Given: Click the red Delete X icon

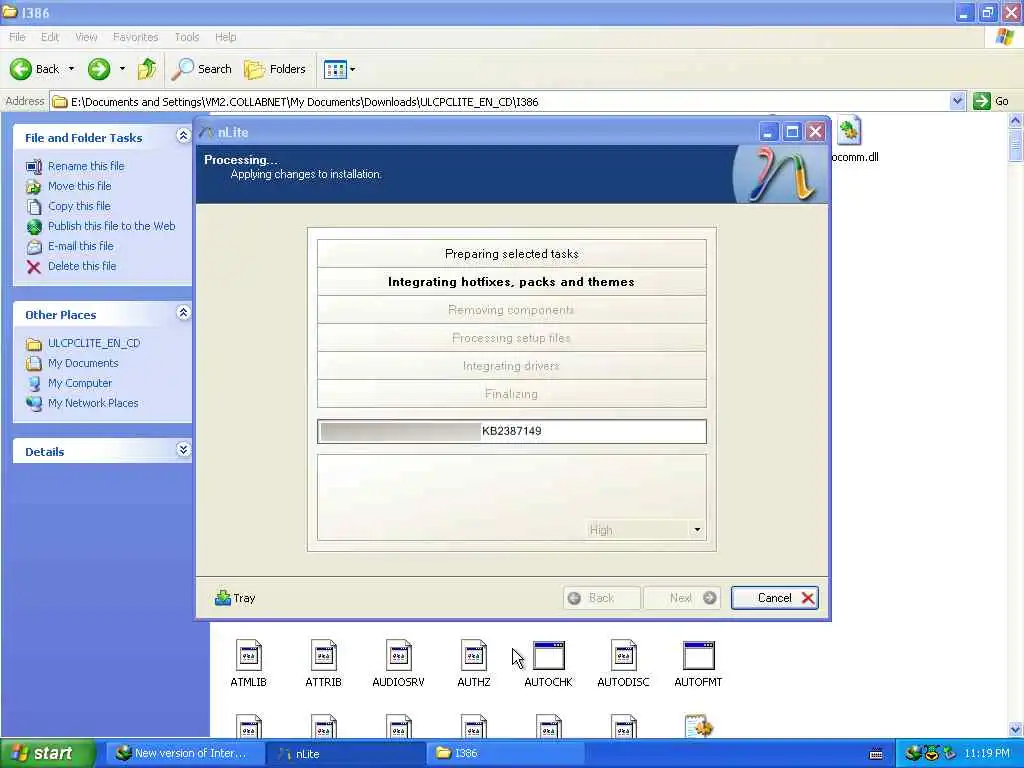Looking at the screenshot, I should (33, 266).
